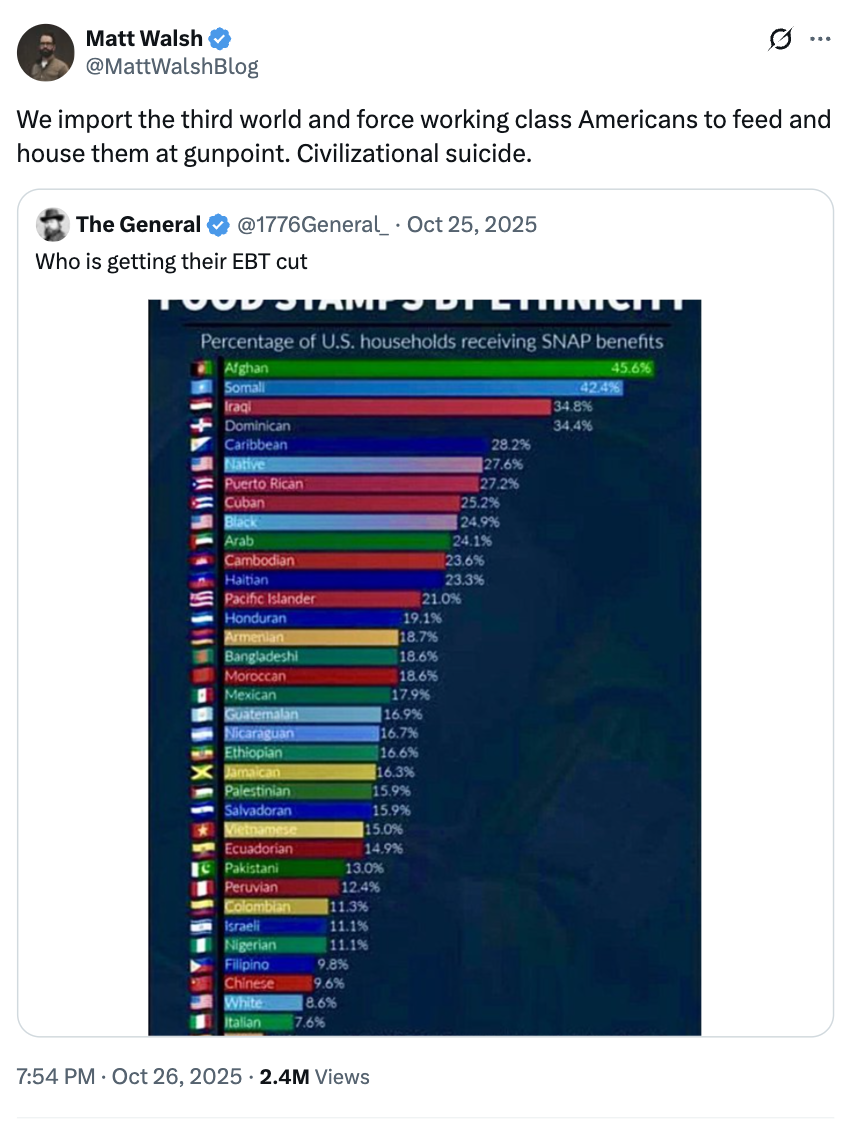Image resolution: width=846 pixels, height=1128 pixels.
Task: Click the Jamaican flag icon in chart
Action: pos(201,772)
